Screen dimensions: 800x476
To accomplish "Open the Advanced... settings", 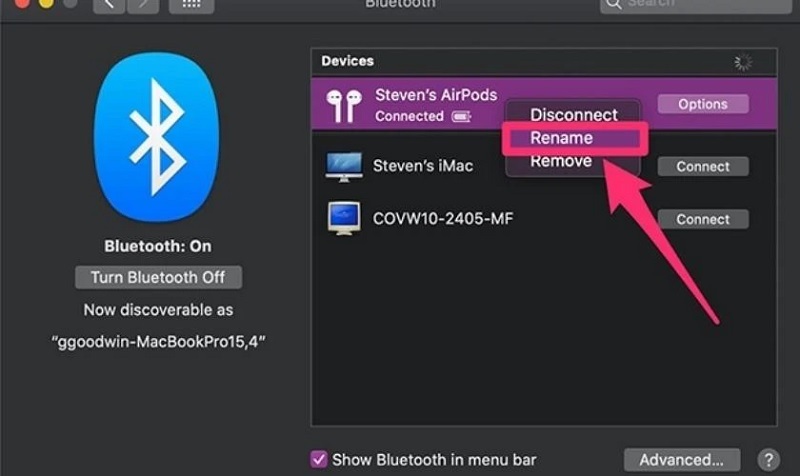I will coord(682,459).
